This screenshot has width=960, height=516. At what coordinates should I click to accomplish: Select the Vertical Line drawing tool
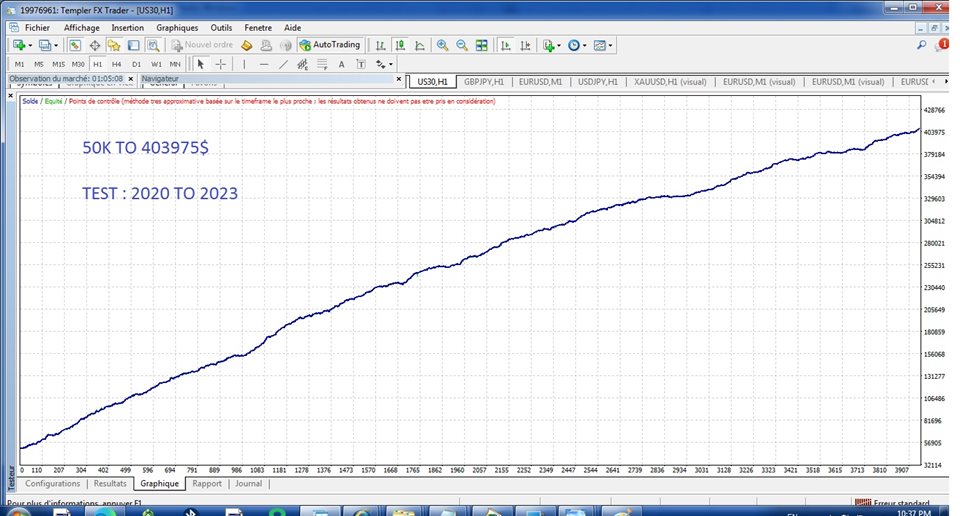coord(244,64)
